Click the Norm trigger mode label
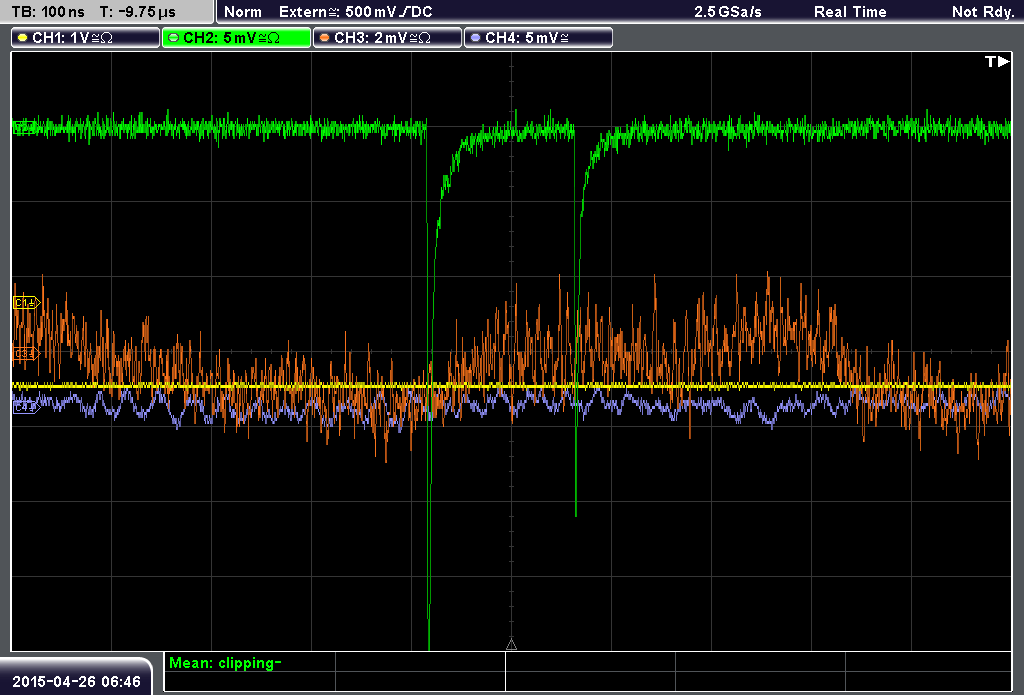This screenshot has height=695, width=1024. point(243,12)
